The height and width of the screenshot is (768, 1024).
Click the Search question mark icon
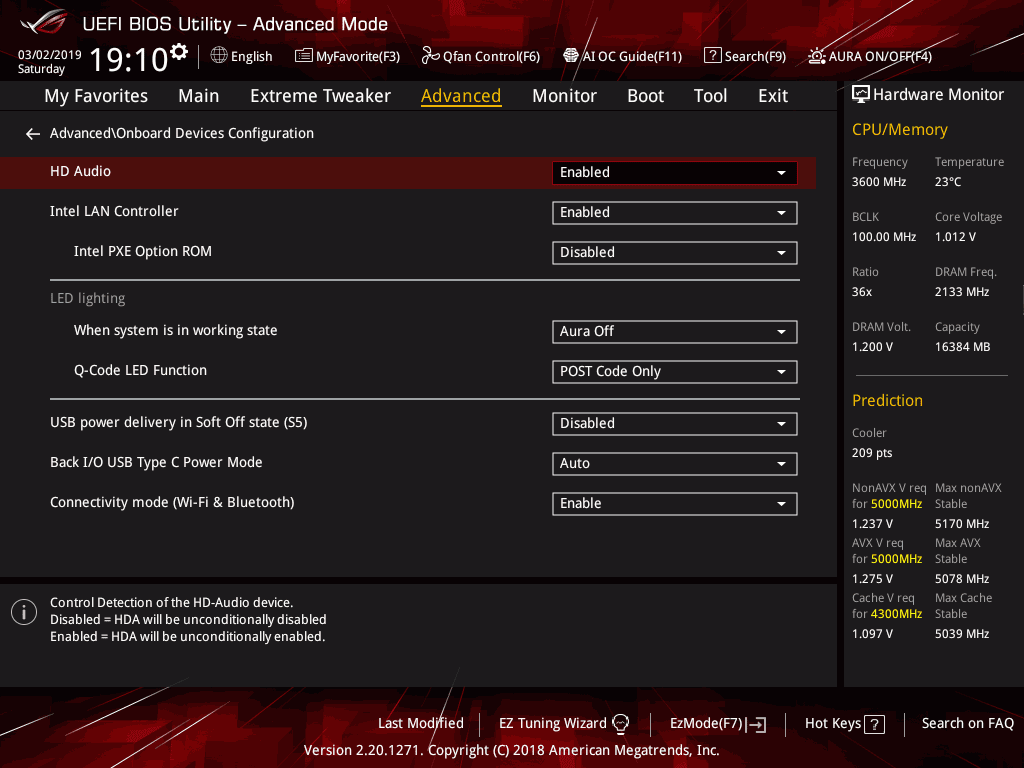coord(712,56)
